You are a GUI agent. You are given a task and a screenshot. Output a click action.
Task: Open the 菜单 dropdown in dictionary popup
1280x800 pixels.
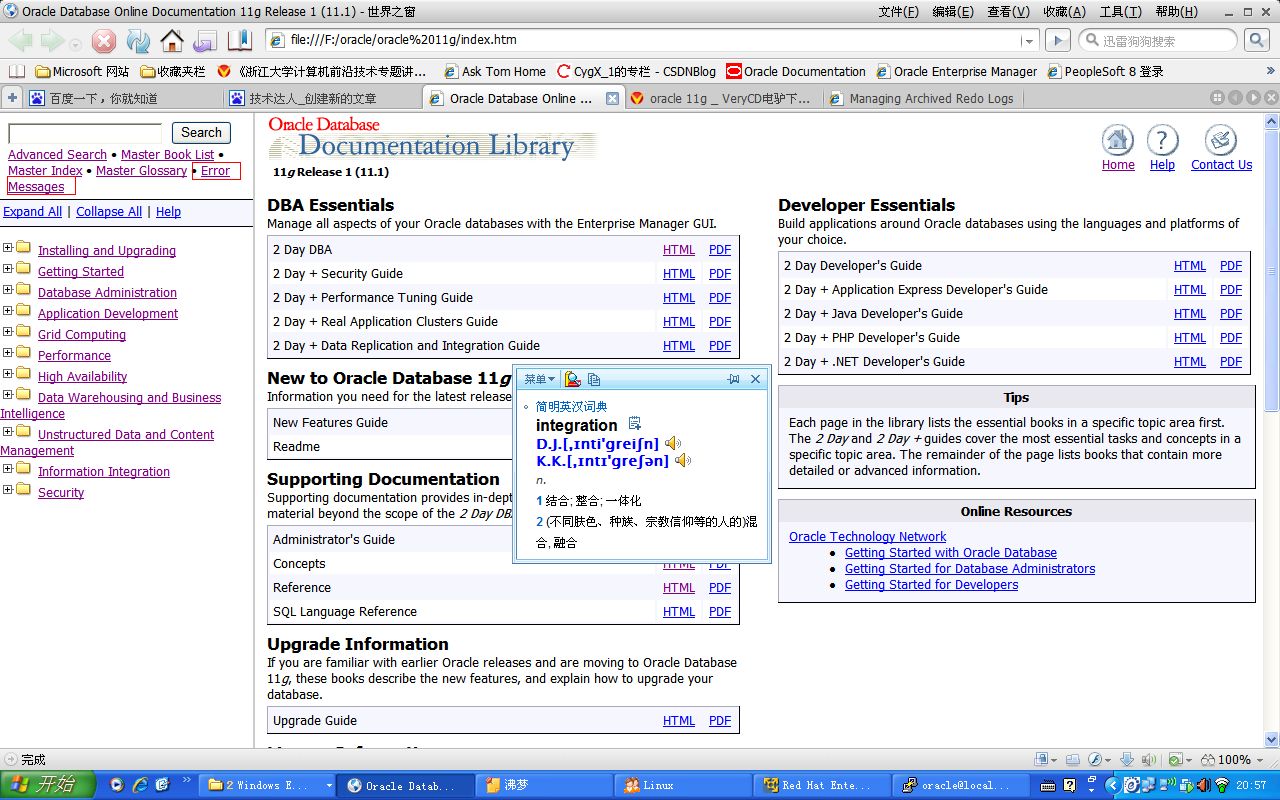(539, 379)
